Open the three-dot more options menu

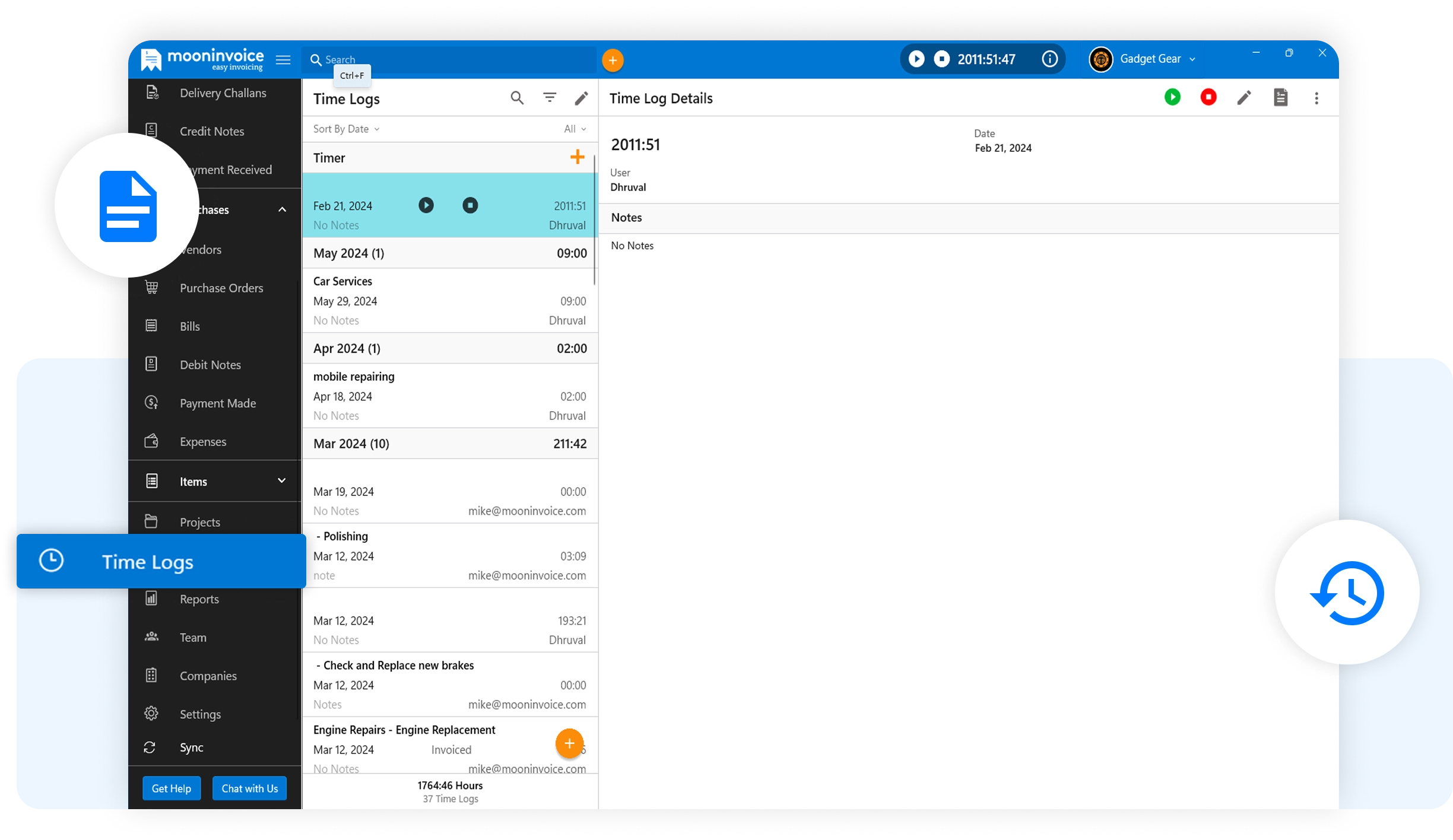point(1316,98)
